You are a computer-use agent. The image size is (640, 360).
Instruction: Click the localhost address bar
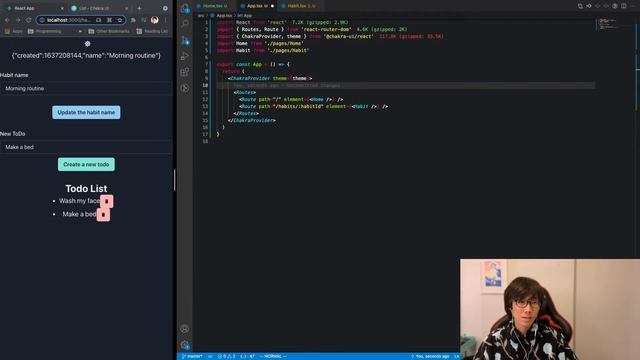pyautogui.click(x=81, y=20)
